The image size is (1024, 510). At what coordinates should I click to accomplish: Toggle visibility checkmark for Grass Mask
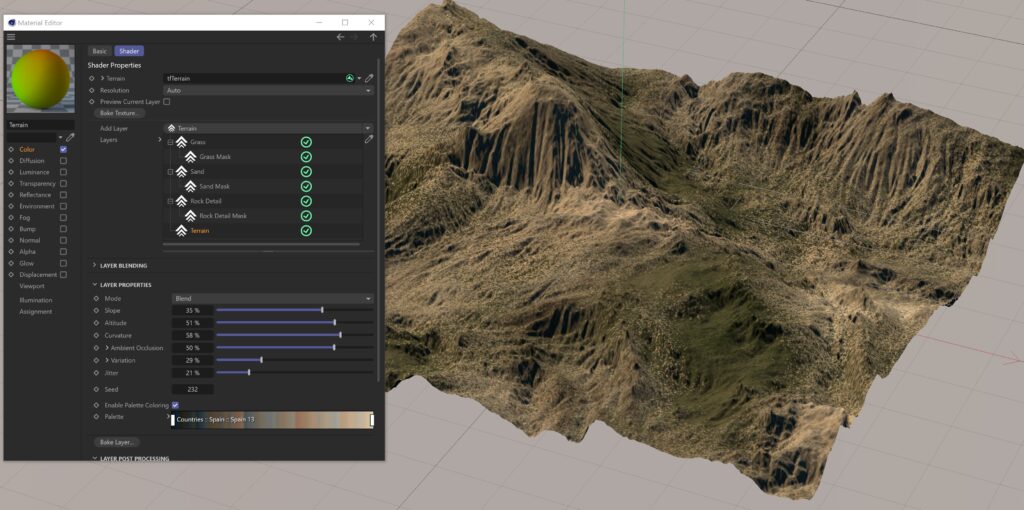pyautogui.click(x=306, y=157)
